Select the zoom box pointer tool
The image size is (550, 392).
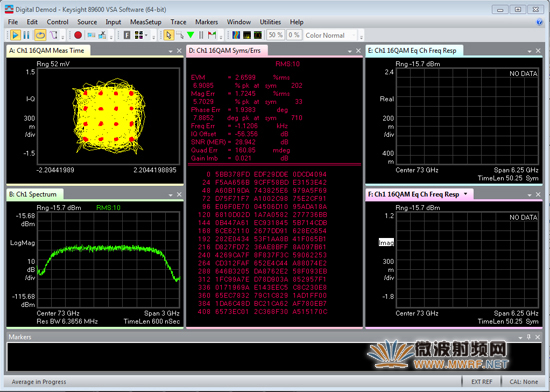click(180, 35)
